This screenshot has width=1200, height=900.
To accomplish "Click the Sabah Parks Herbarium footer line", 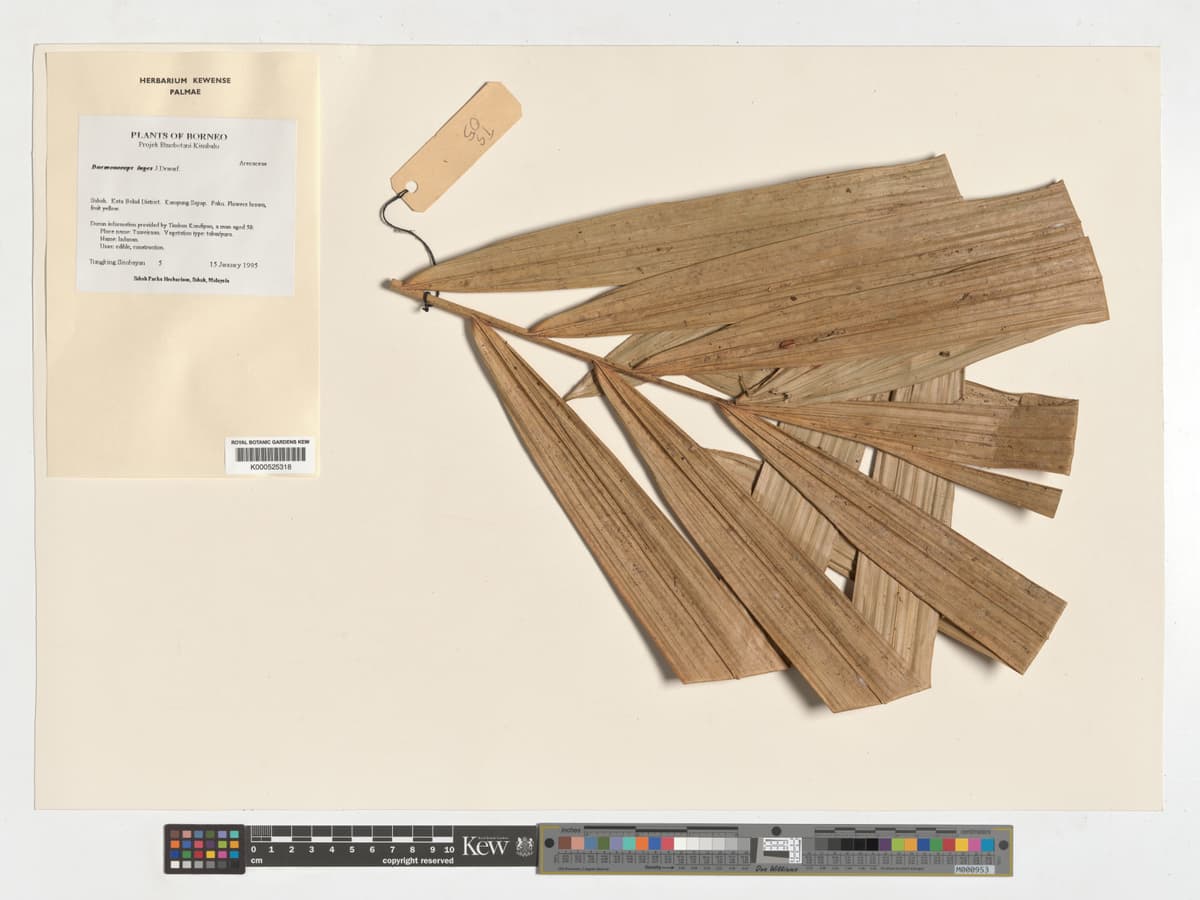I will pyautogui.click(x=182, y=281).
